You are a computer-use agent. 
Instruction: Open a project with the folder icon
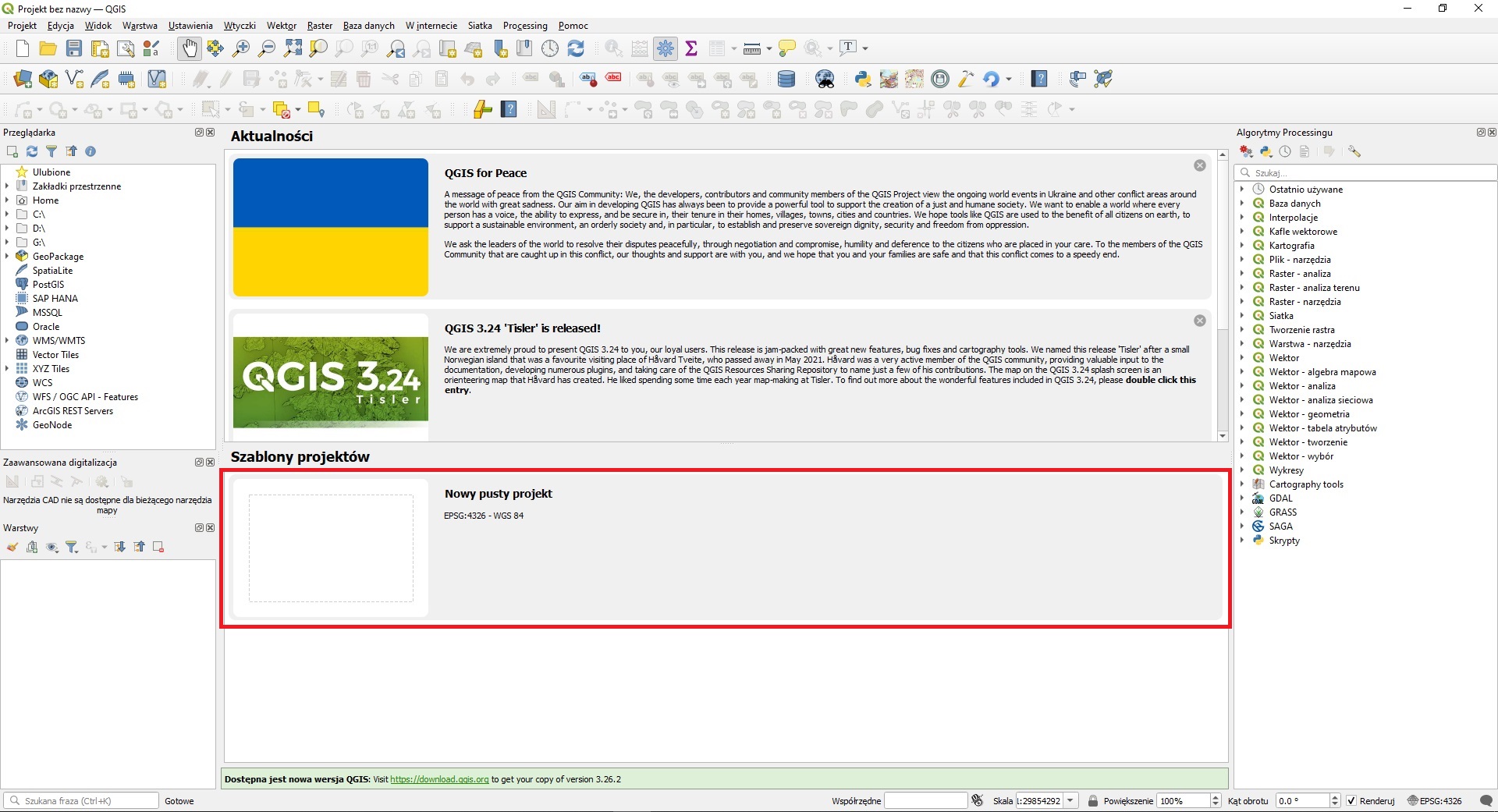coord(48,48)
